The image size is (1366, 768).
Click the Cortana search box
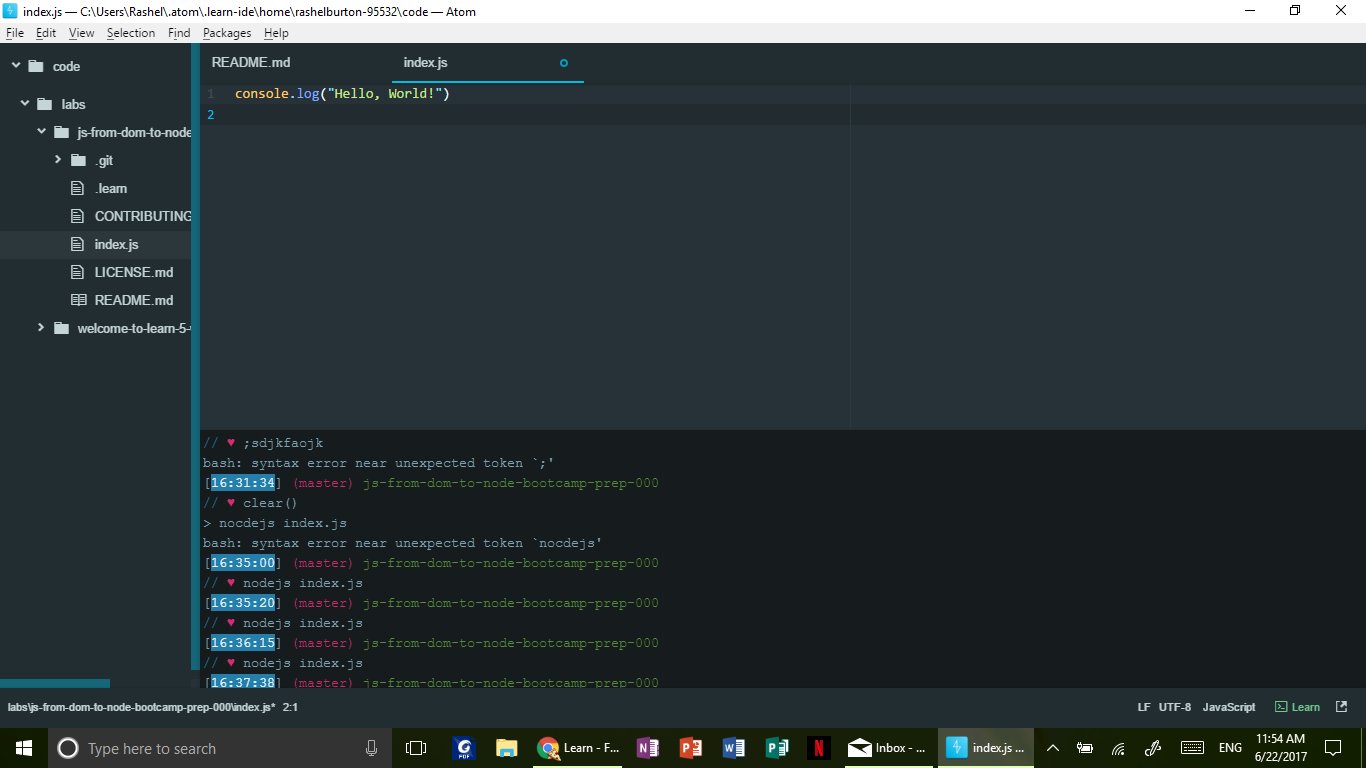coord(222,748)
